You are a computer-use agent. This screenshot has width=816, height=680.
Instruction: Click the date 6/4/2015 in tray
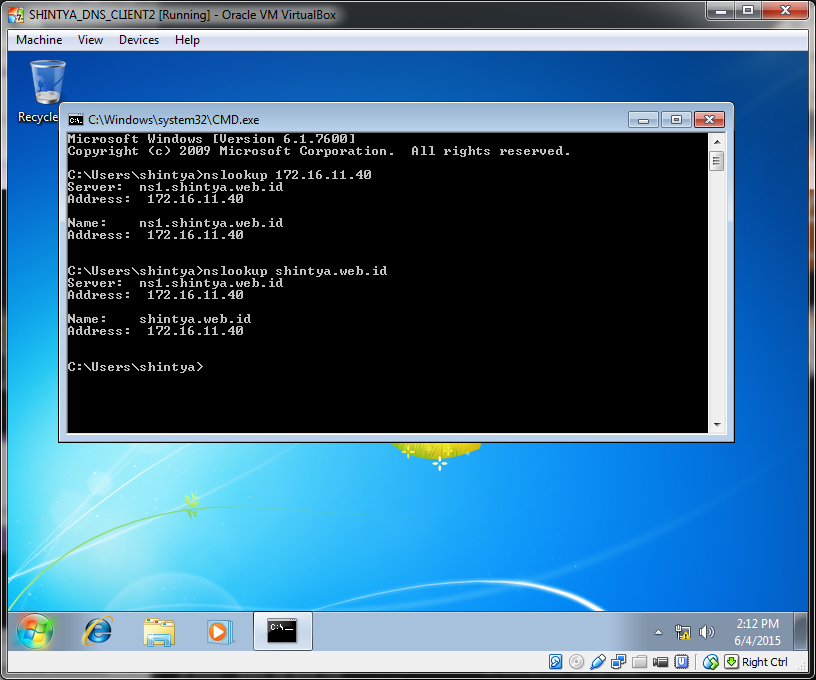[x=757, y=640]
